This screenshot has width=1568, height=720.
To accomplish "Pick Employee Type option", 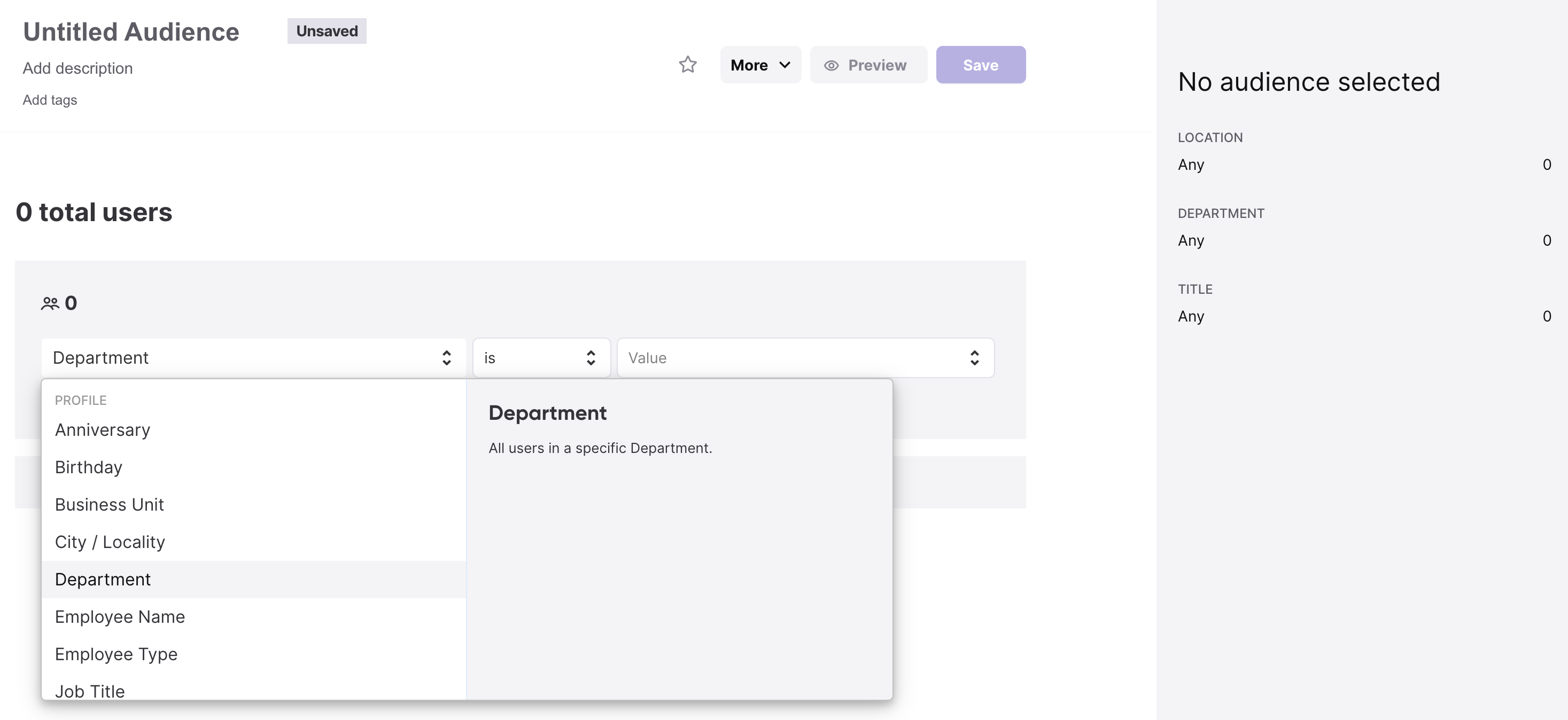I will click(x=253, y=654).
